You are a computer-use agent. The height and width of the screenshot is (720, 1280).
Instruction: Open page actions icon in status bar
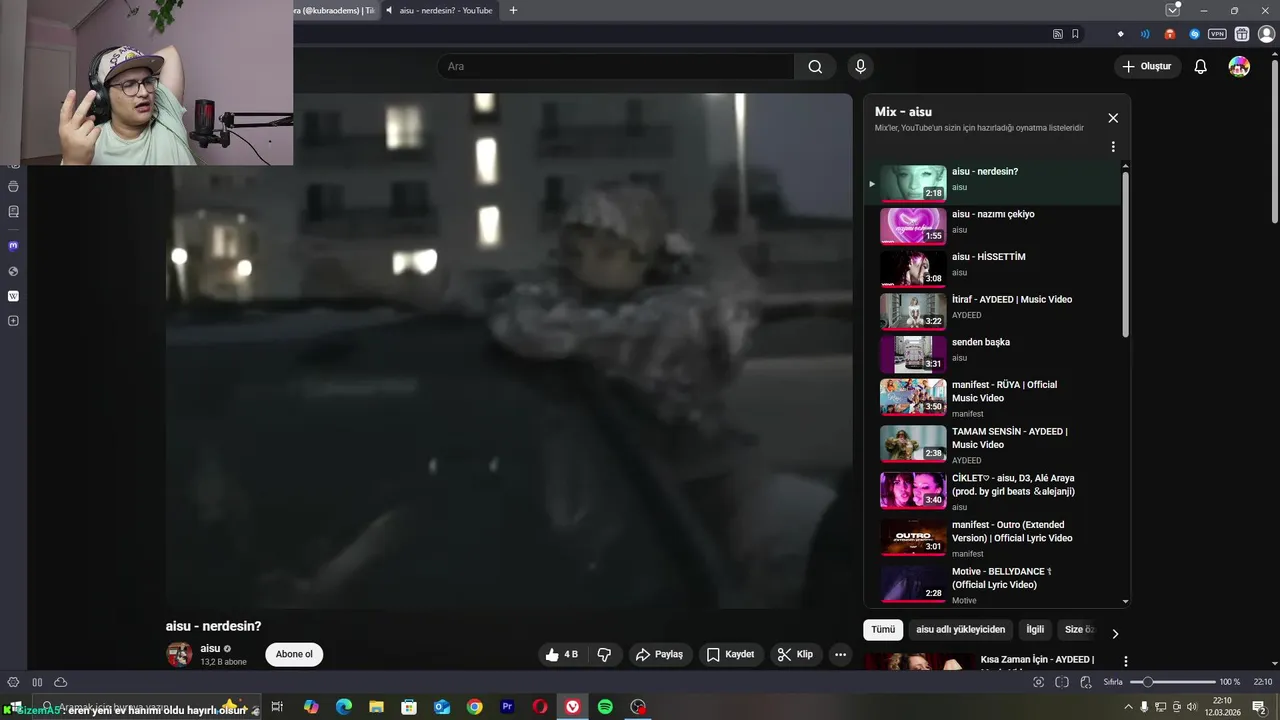1086,682
